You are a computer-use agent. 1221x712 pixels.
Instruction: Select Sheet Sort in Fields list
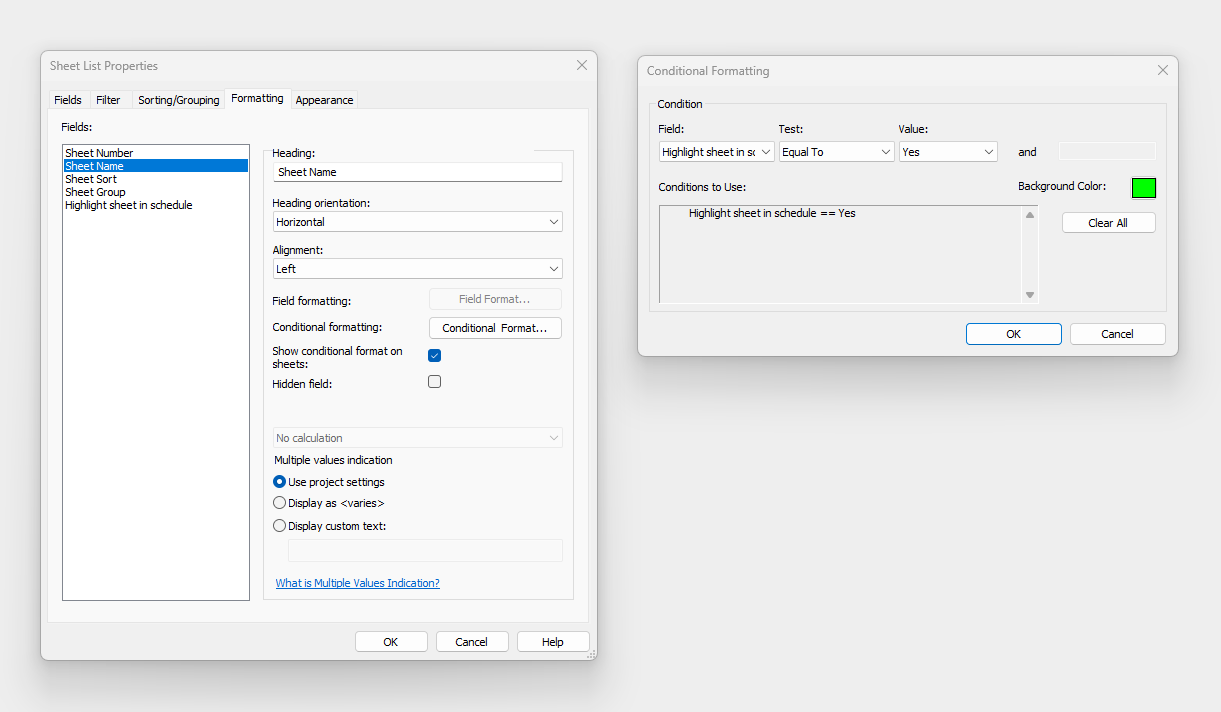click(155, 179)
